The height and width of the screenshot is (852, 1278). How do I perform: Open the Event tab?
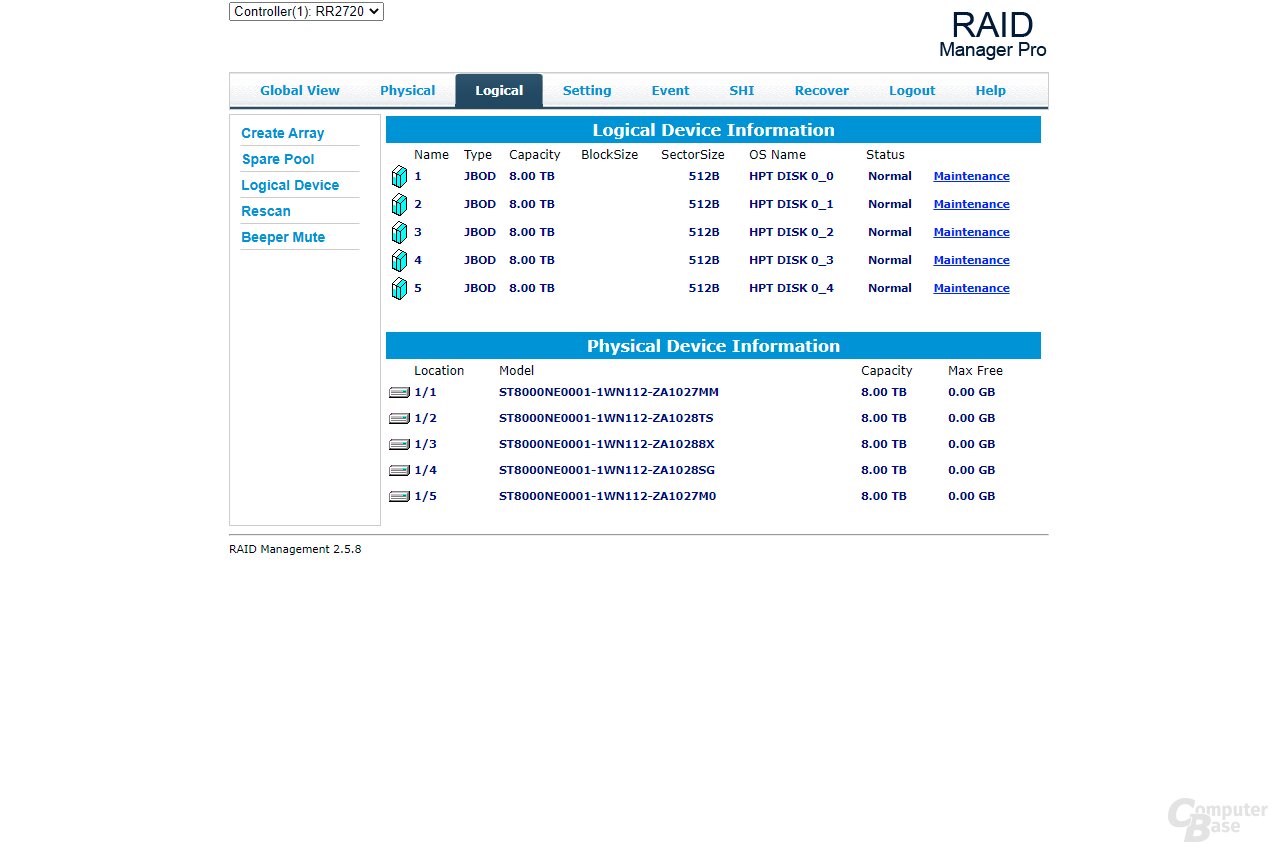tap(670, 91)
